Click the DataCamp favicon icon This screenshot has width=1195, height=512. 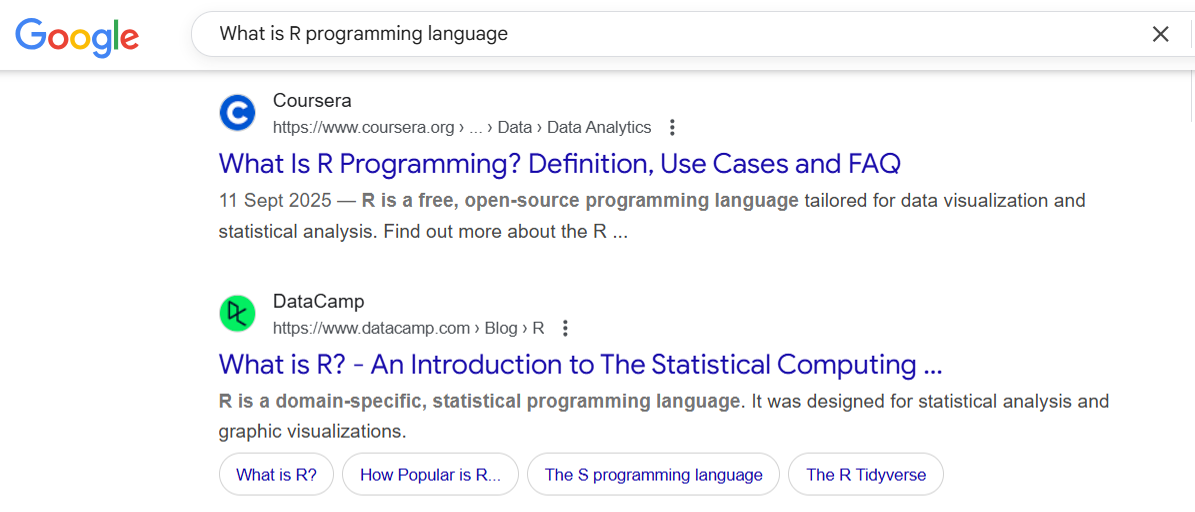click(238, 314)
